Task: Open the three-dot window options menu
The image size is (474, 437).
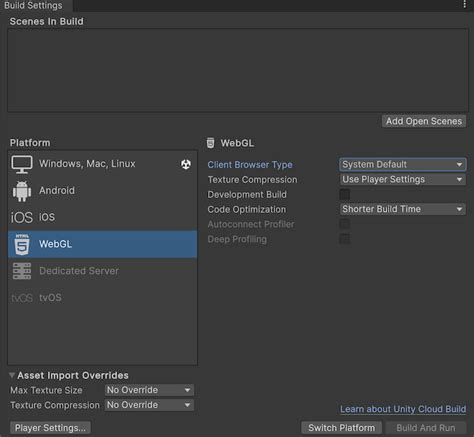Action: pos(464,4)
